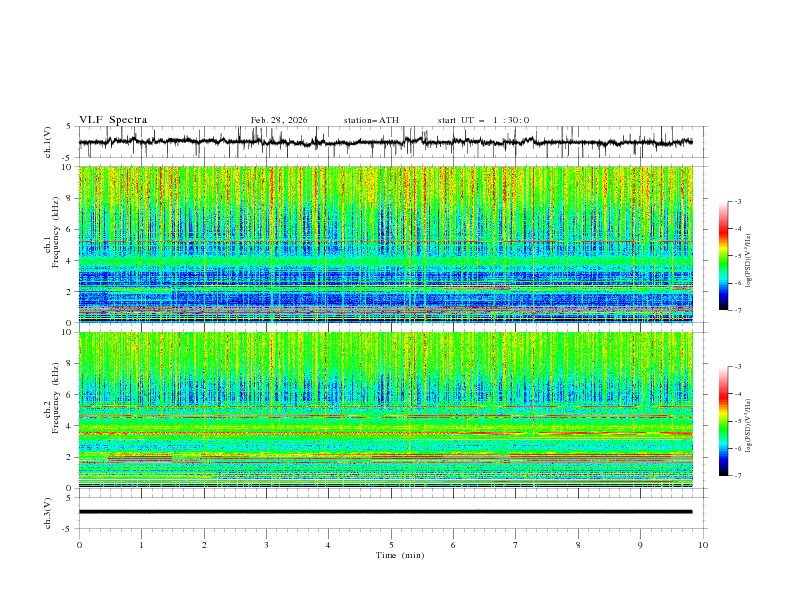Click the time-axis tick label "7"
The height and width of the screenshot is (612, 792).
point(516,545)
